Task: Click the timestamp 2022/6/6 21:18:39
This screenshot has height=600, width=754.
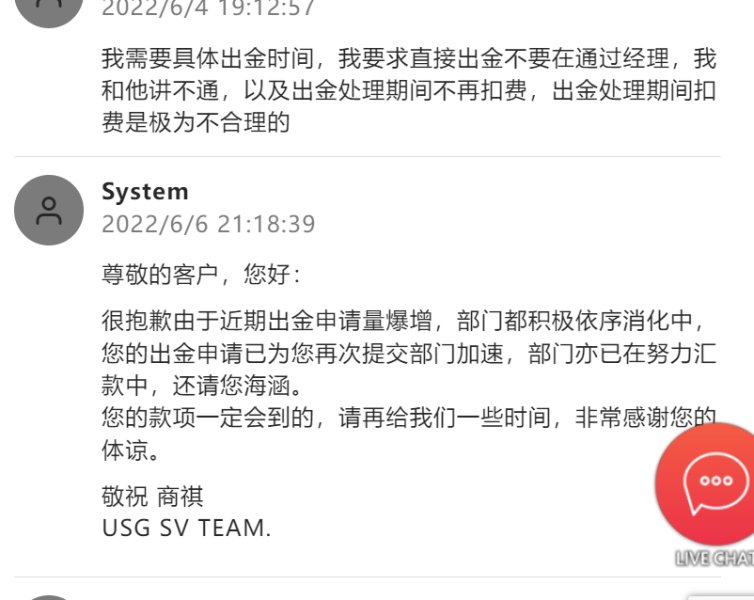Action: [208, 224]
